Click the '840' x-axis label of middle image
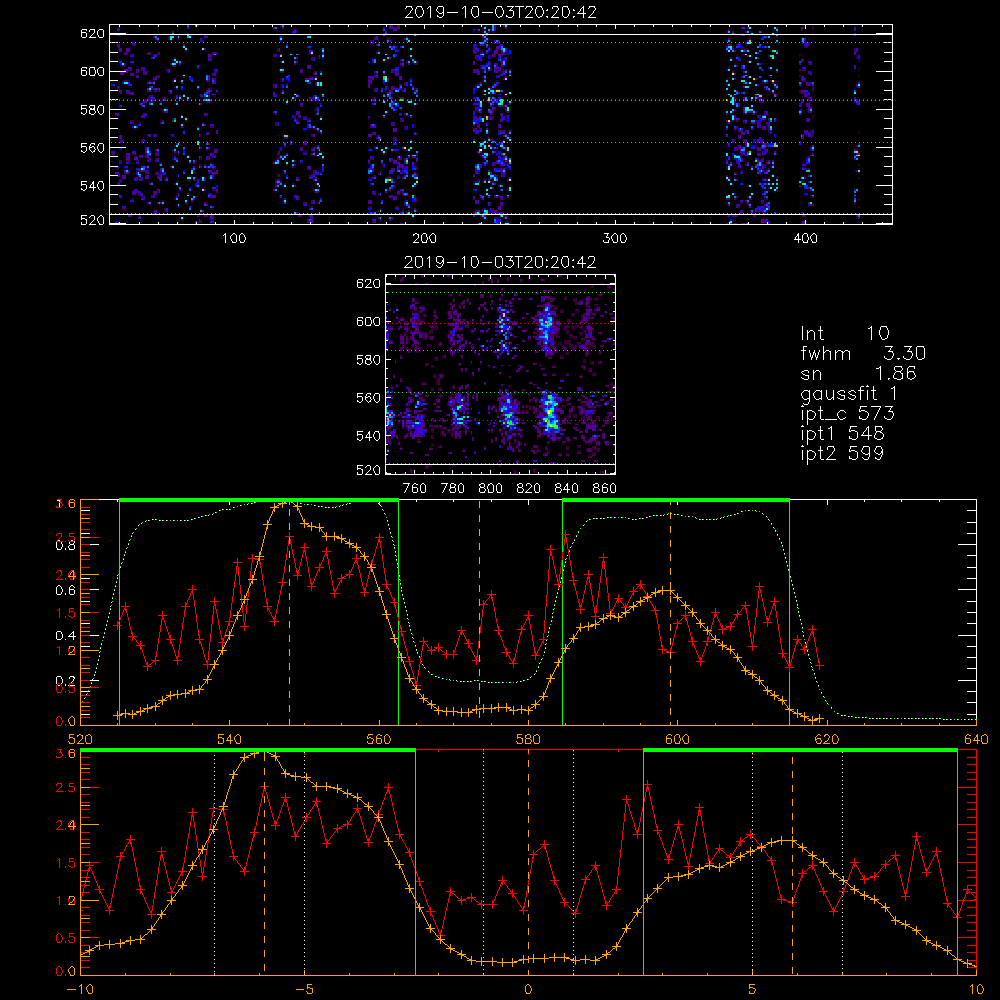This screenshot has width=1000, height=1000. (566, 489)
